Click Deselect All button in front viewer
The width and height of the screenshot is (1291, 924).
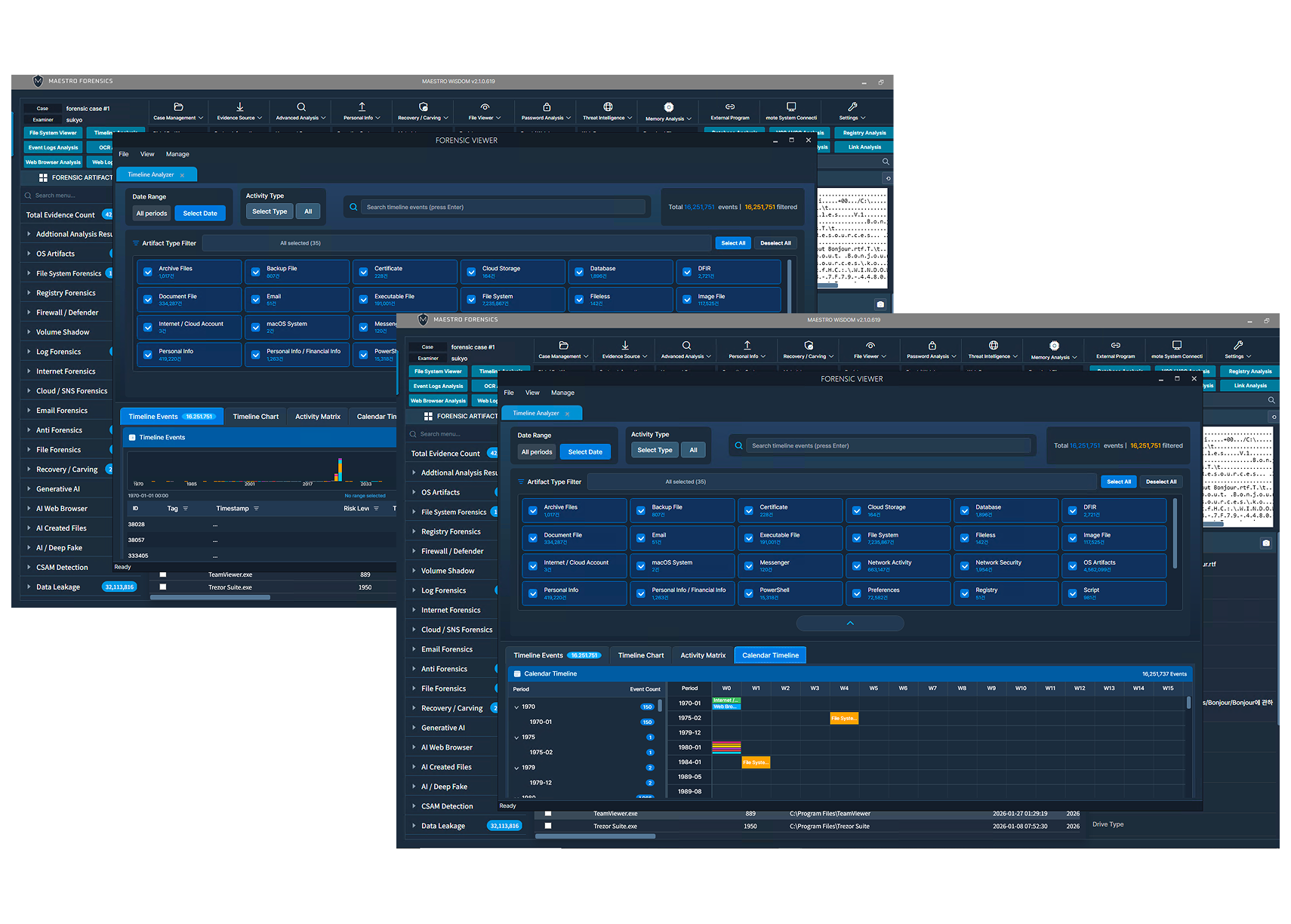point(1161,482)
